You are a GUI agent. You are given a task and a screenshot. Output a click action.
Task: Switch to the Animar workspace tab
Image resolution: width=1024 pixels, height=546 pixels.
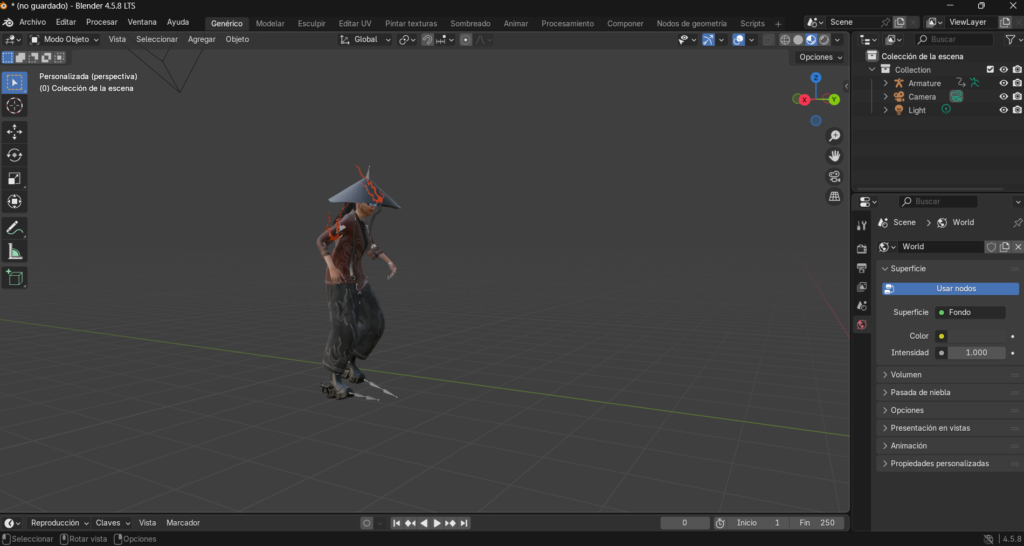tap(516, 24)
